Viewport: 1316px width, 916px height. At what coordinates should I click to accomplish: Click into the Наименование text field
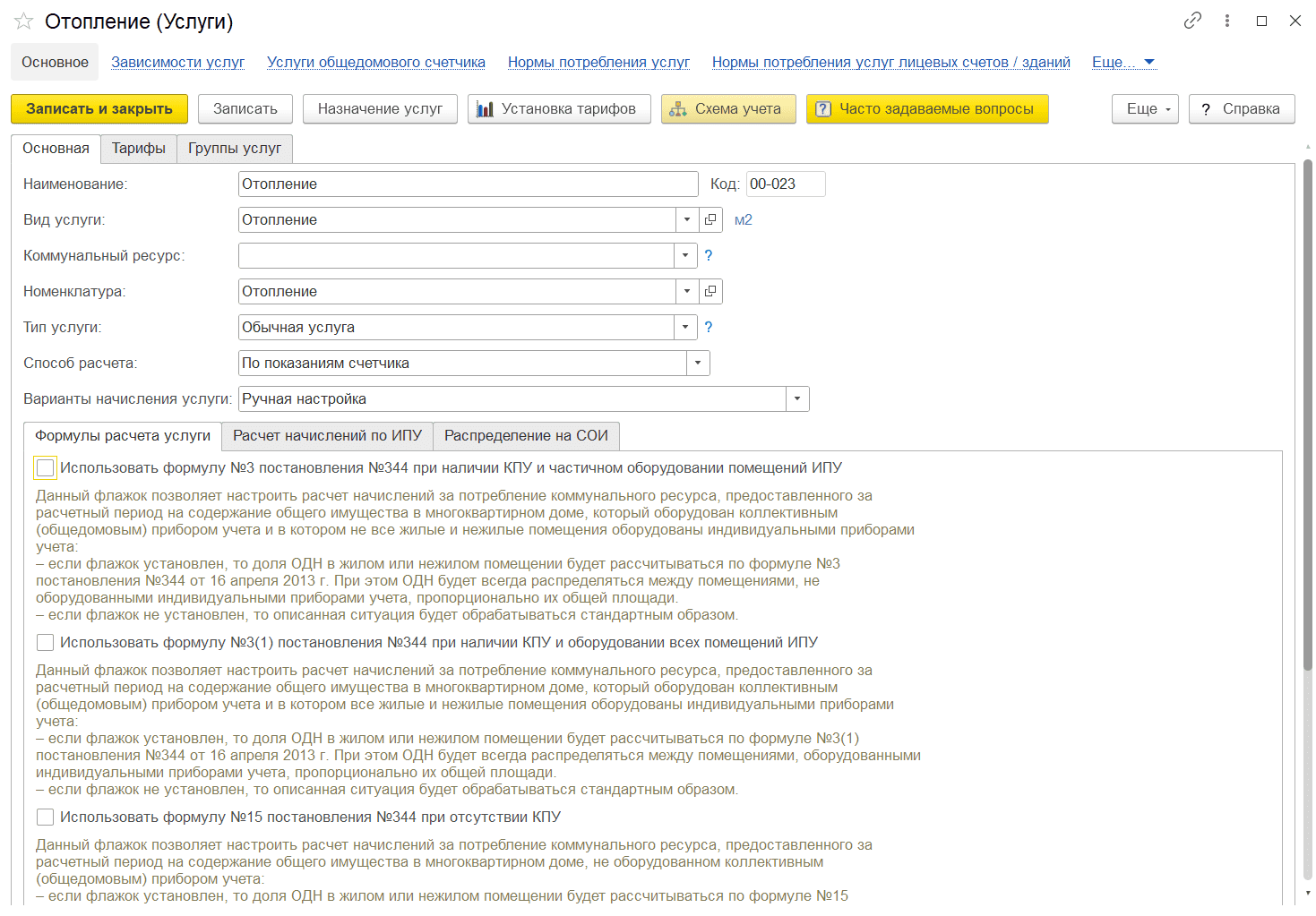[468, 184]
